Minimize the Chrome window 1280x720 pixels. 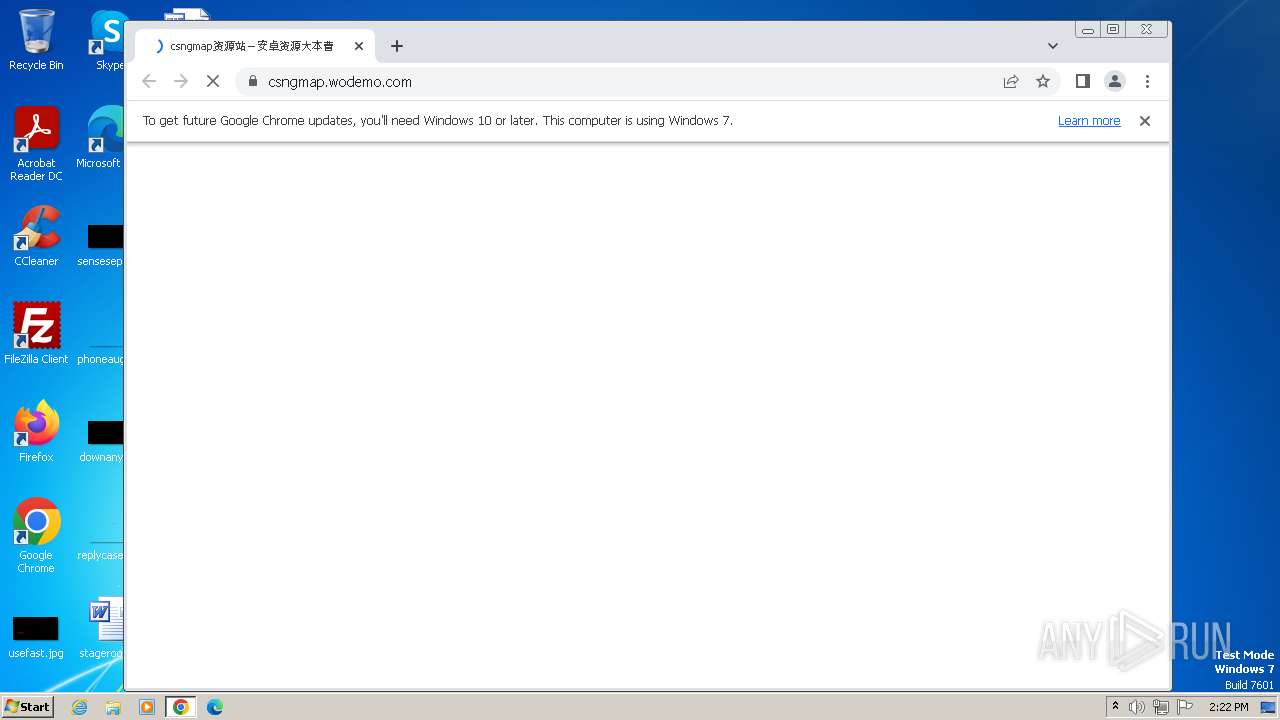coord(1088,30)
